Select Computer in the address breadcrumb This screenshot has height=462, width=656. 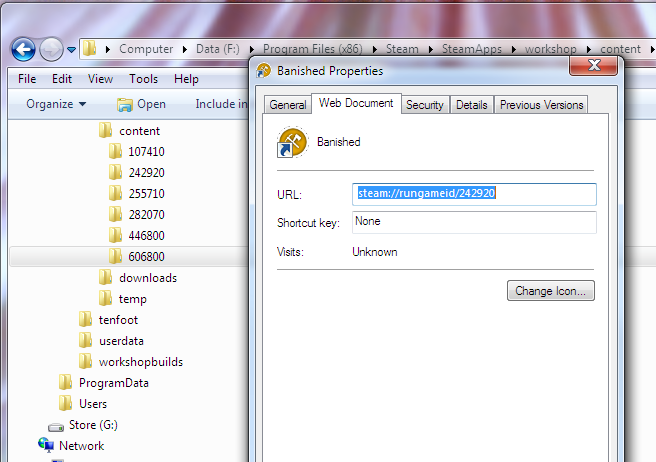146,49
